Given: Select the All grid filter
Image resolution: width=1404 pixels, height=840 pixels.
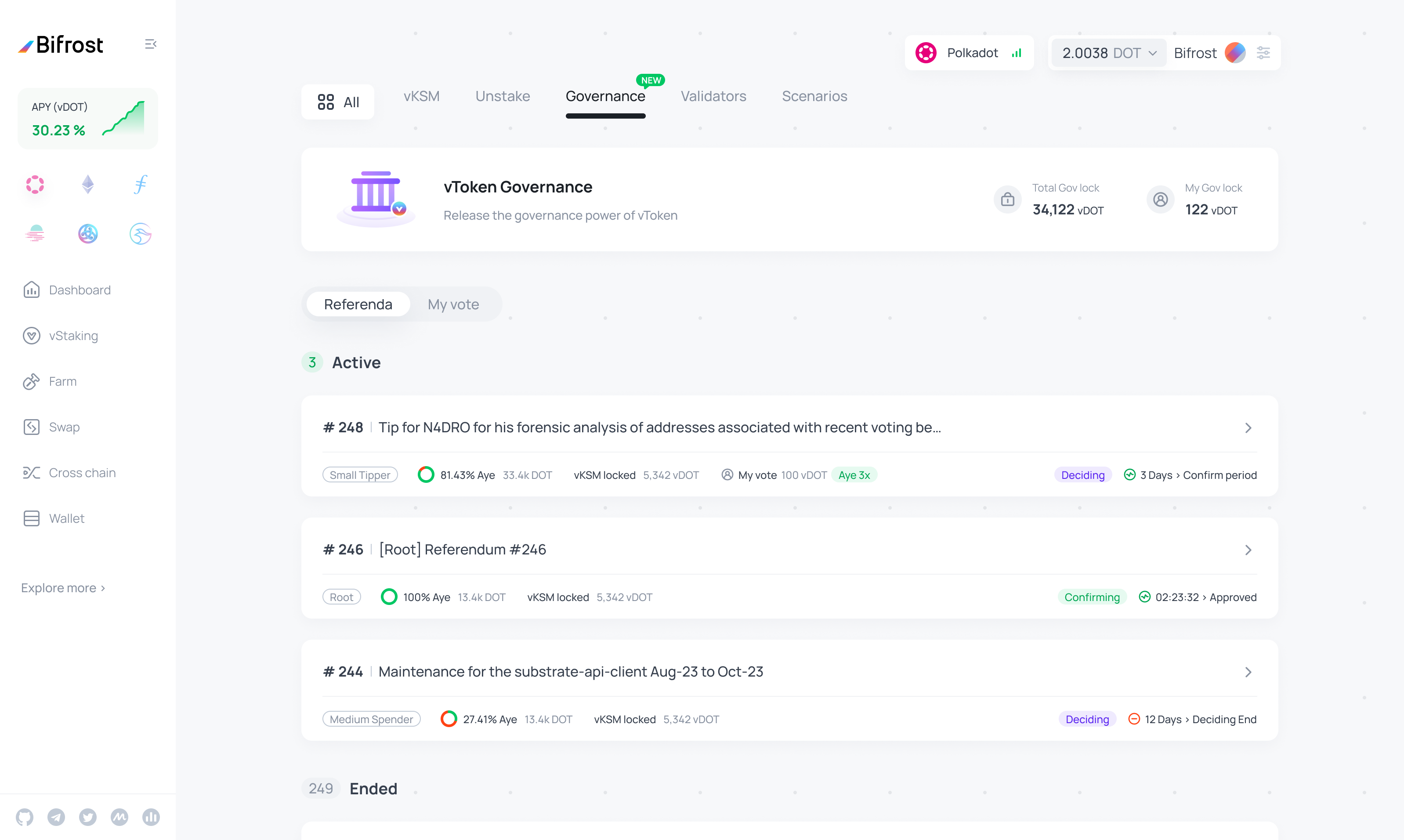Looking at the screenshot, I should [338, 102].
